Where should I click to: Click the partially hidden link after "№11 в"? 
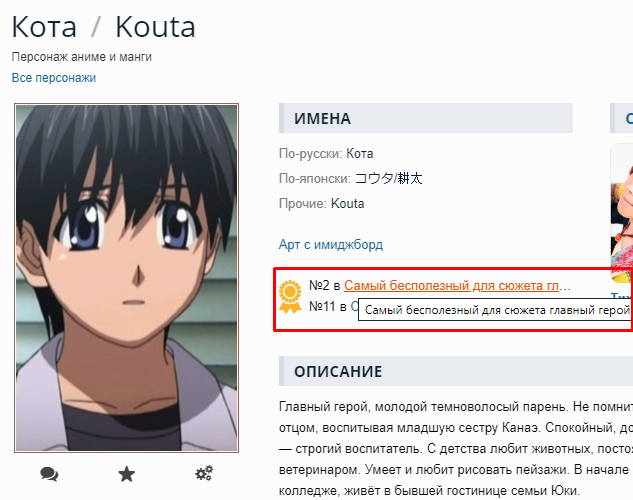coord(354,306)
